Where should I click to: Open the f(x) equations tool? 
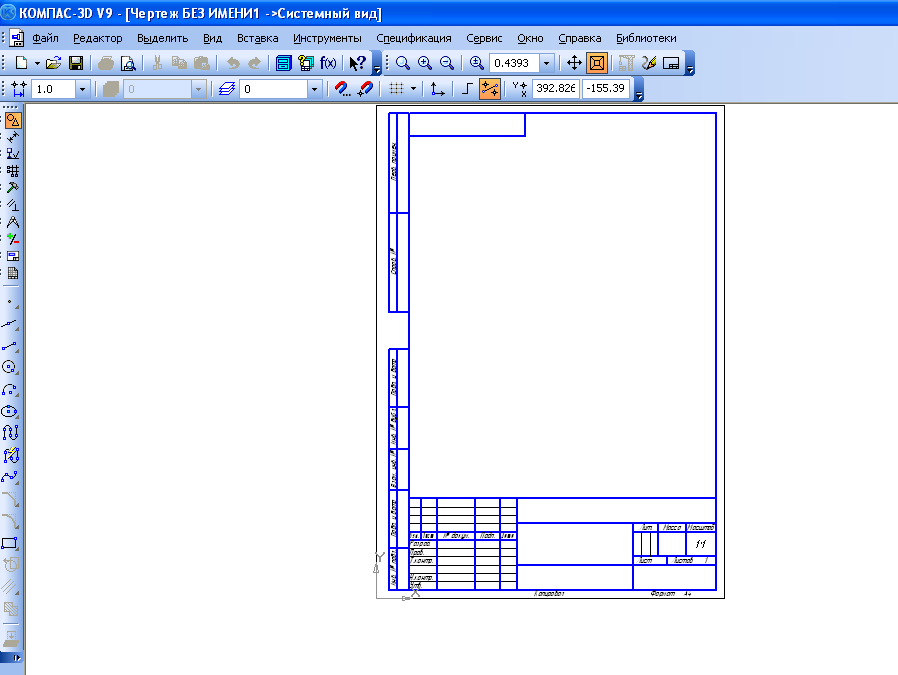(328, 63)
